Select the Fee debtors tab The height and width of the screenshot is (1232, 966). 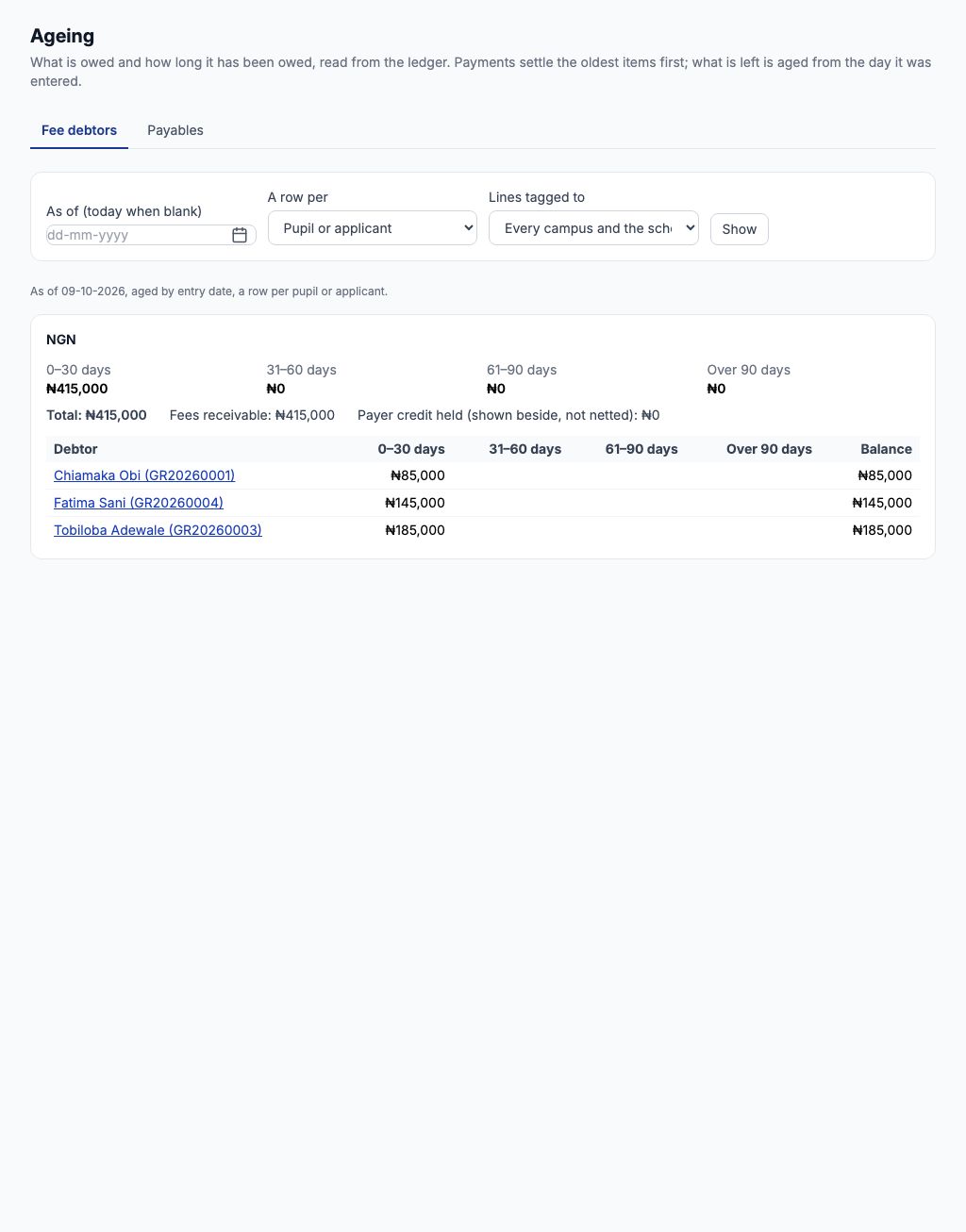coord(79,130)
